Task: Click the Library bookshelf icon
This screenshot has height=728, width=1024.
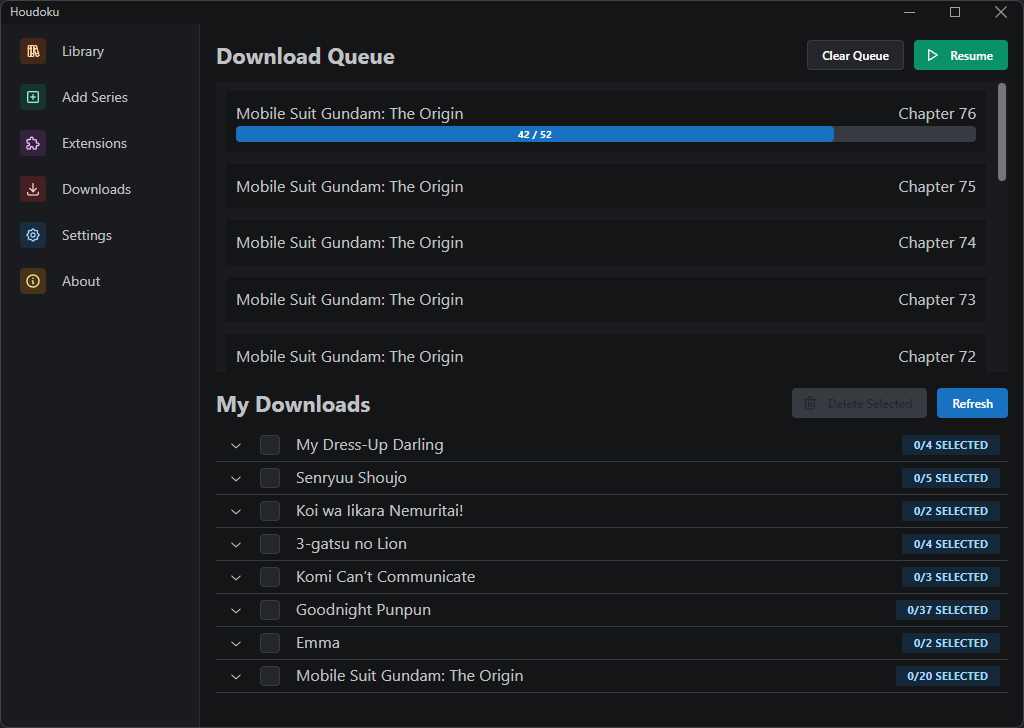Action: point(33,52)
